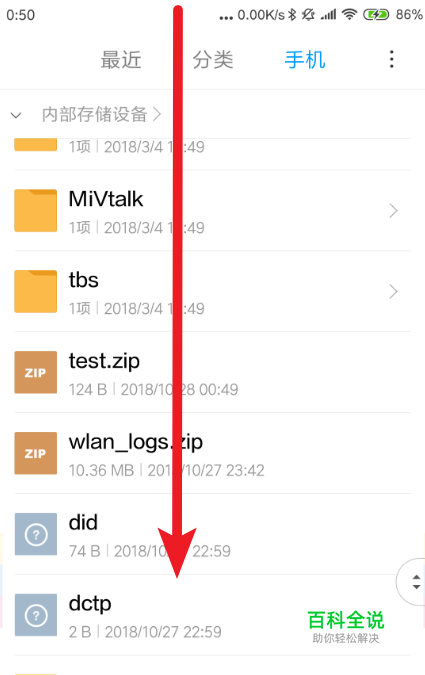
Task: Switch to the 分类 tab
Action: [x=213, y=59]
